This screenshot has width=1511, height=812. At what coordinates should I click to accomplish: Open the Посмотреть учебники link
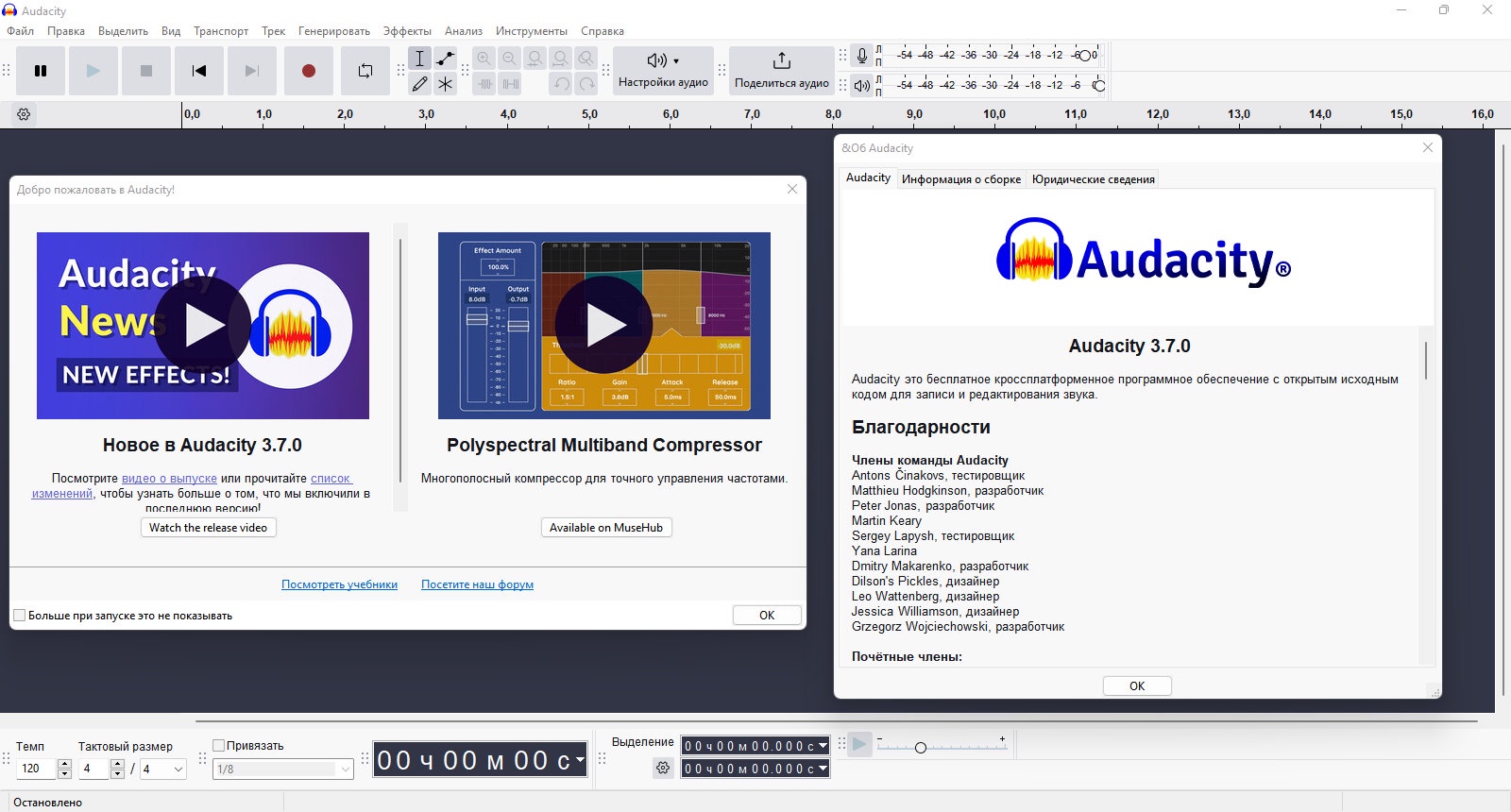click(x=339, y=584)
